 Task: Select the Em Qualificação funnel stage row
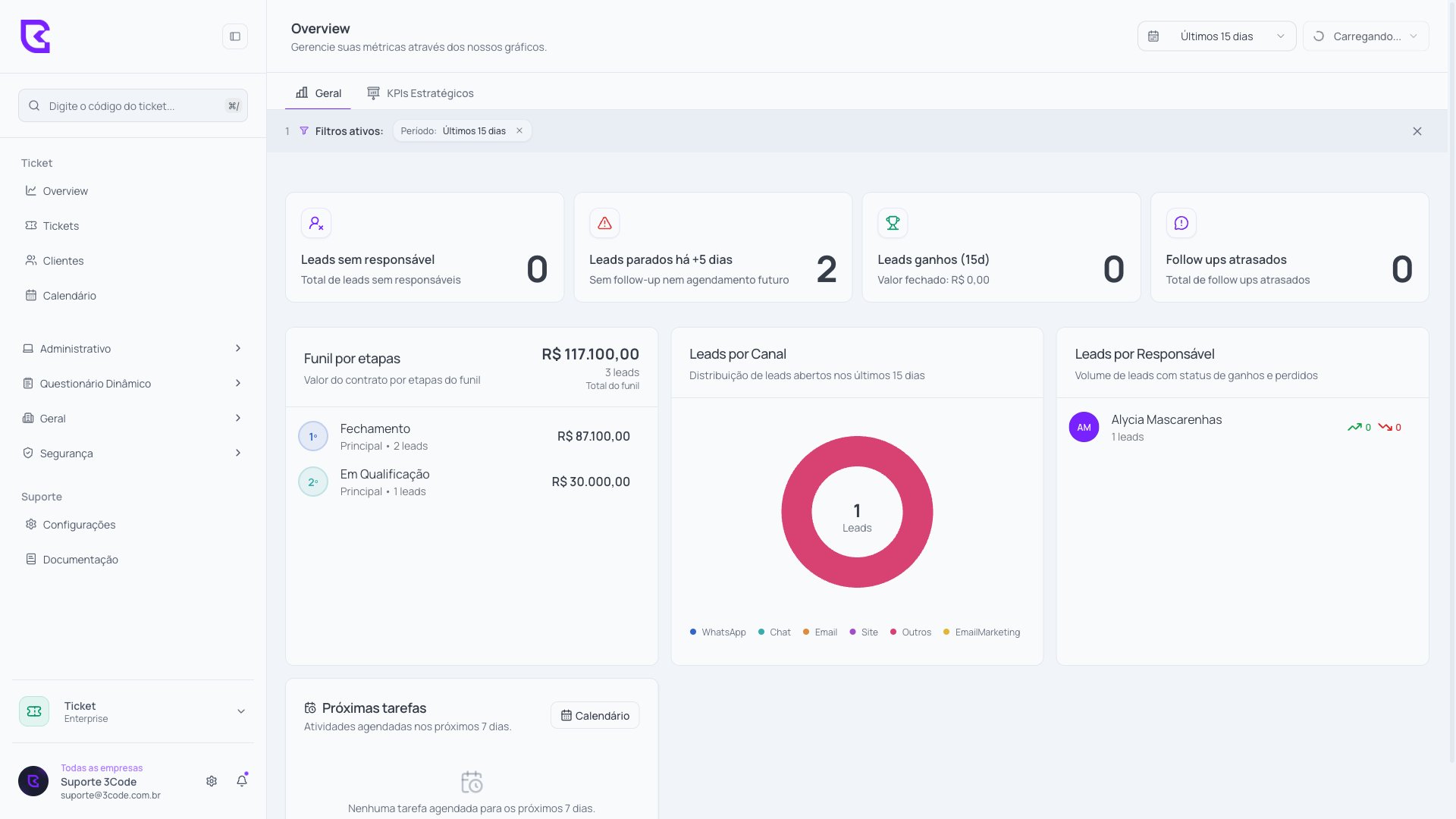471,482
